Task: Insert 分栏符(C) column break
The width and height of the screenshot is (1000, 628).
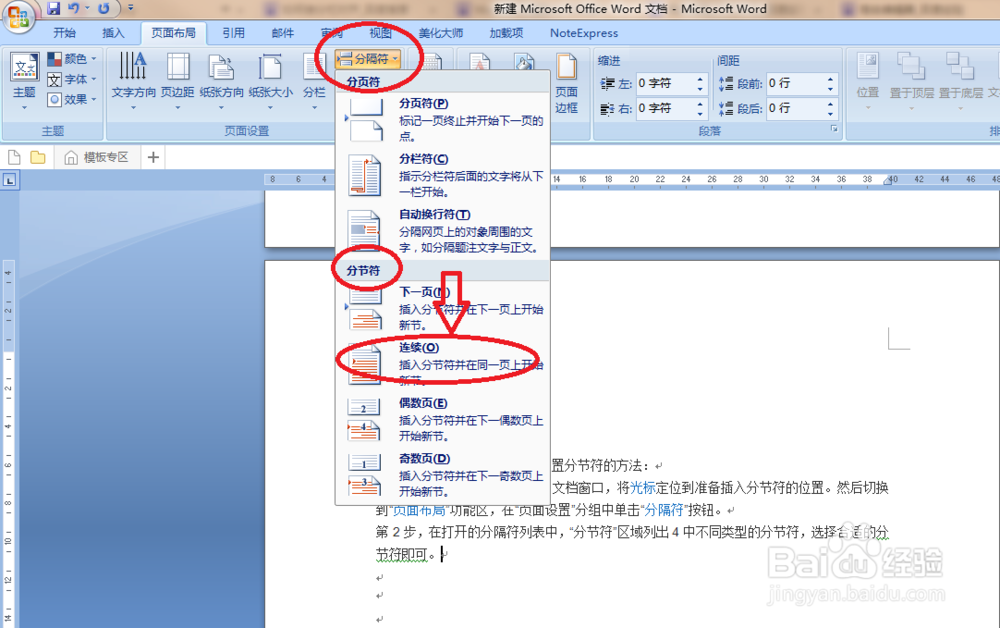Action: pyautogui.click(x=443, y=175)
